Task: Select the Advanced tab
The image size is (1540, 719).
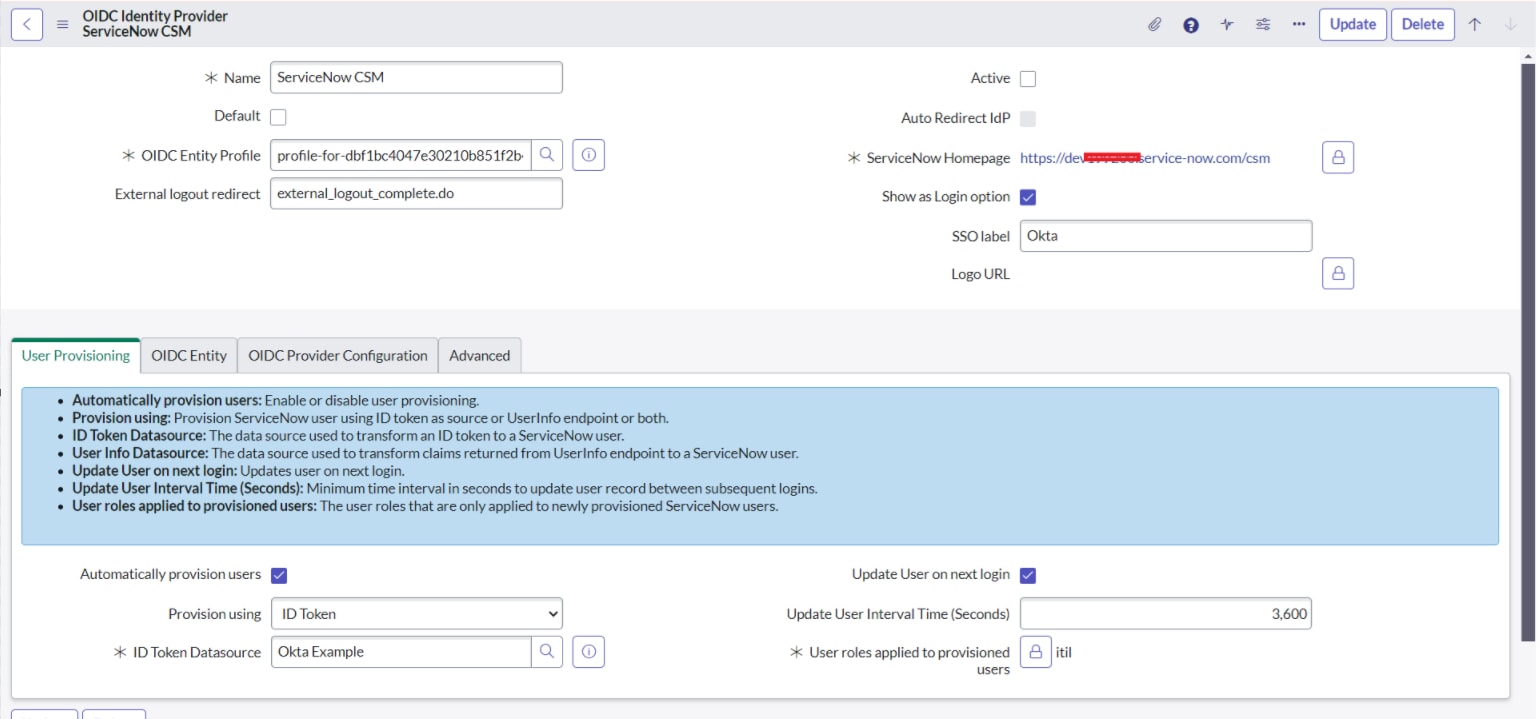Action: (x=480, y=355)
